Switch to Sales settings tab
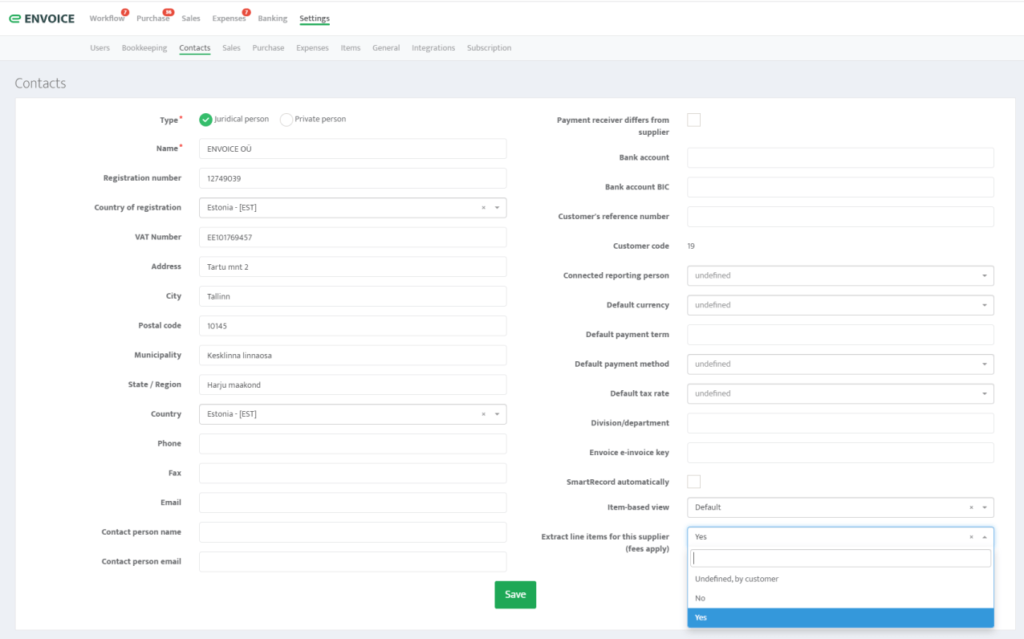 [231, 48]
